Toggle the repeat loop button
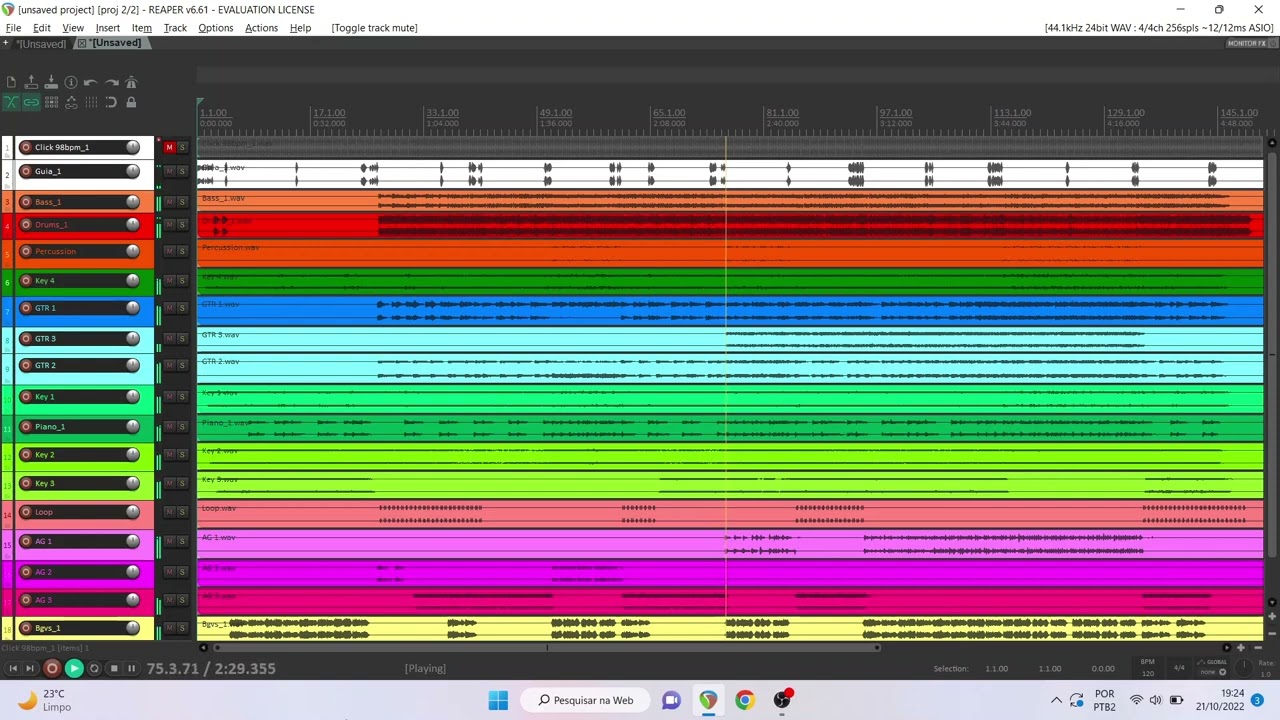 94,668
